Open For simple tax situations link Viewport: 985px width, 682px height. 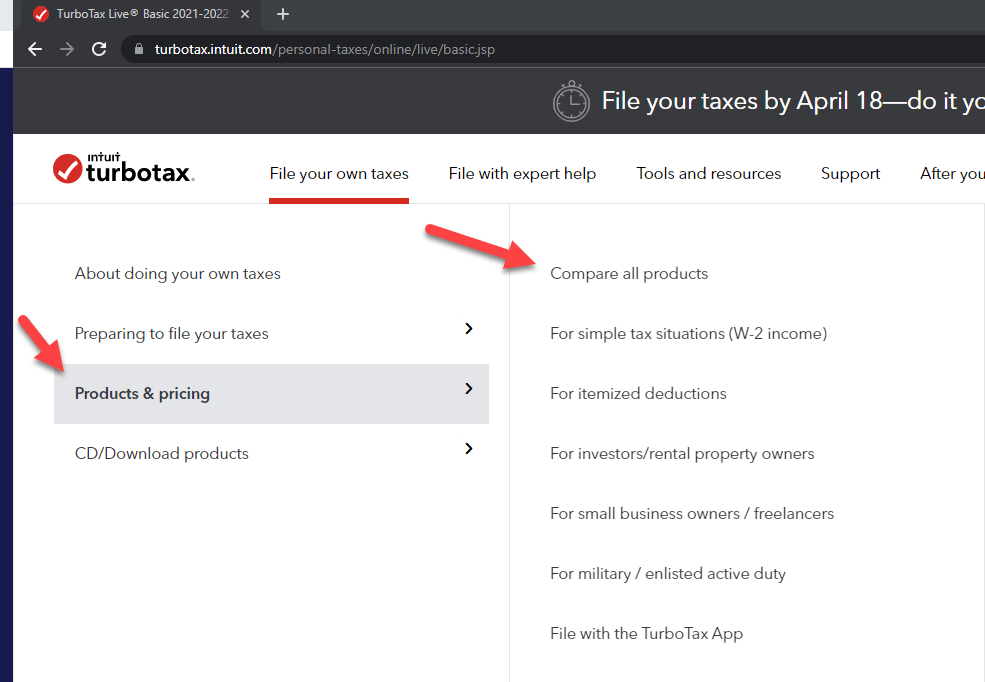click(688, 333)
